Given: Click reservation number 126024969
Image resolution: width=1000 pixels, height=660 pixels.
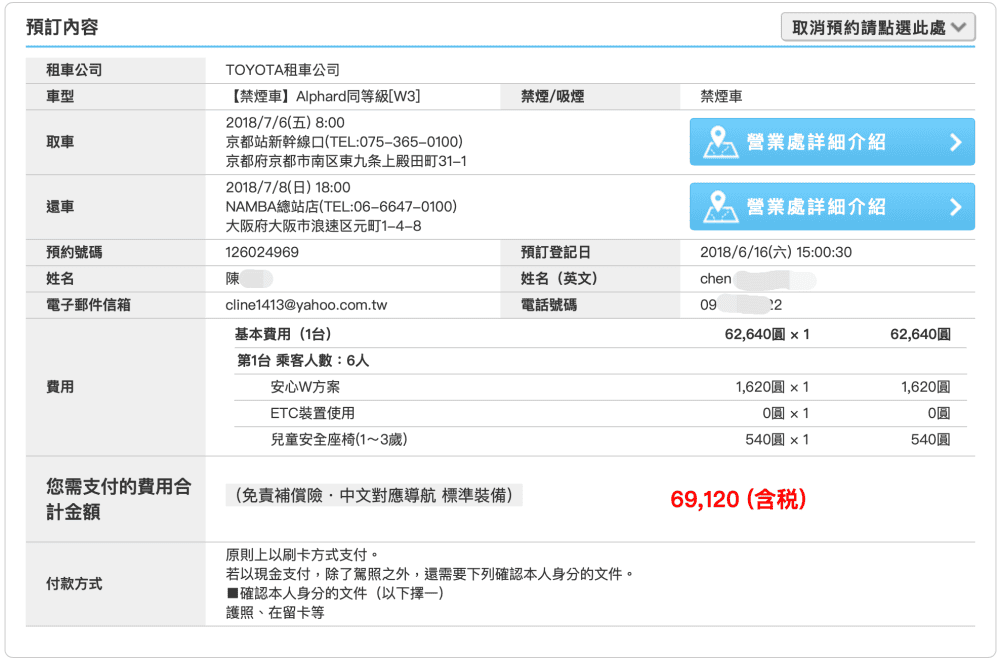Looking at the screenshot, I should [262, 253].
